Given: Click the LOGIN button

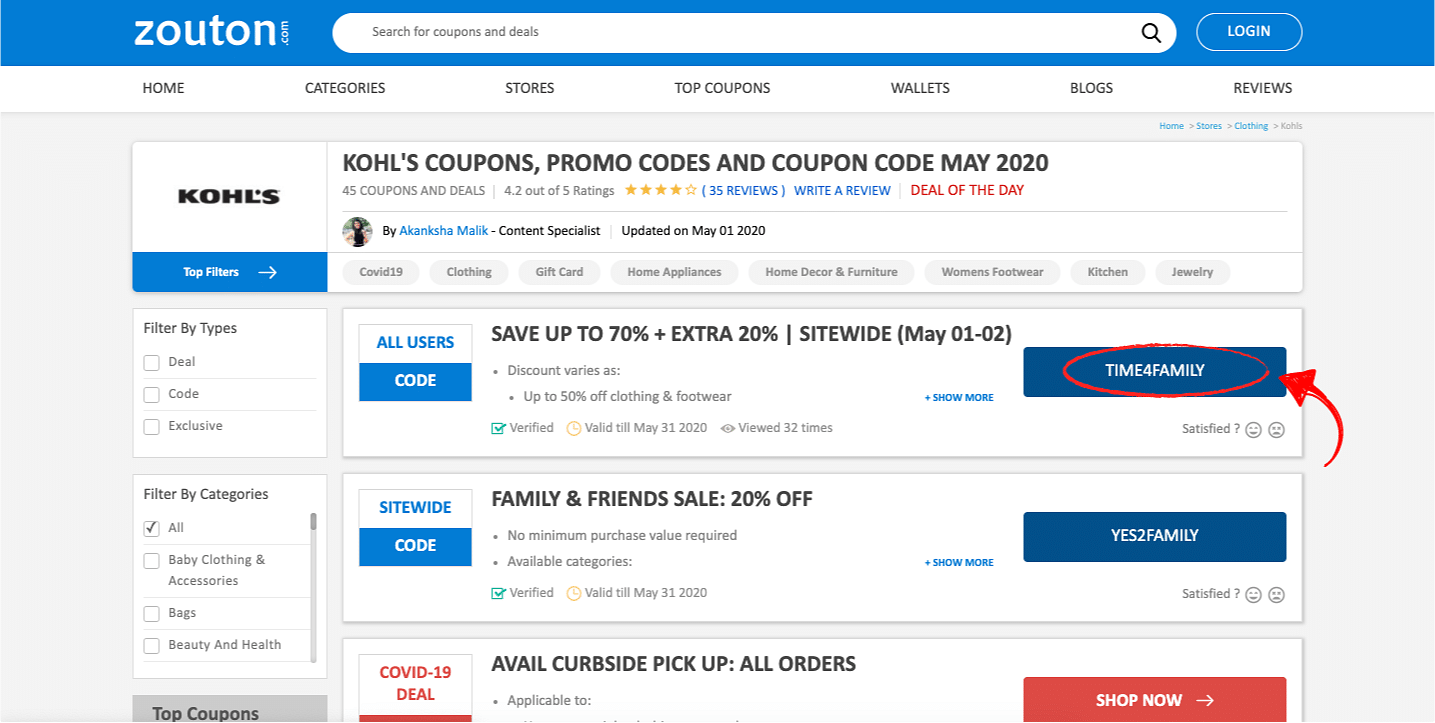Looking at the screenshot, I should pyautogui.click(x=1249, y=32).
